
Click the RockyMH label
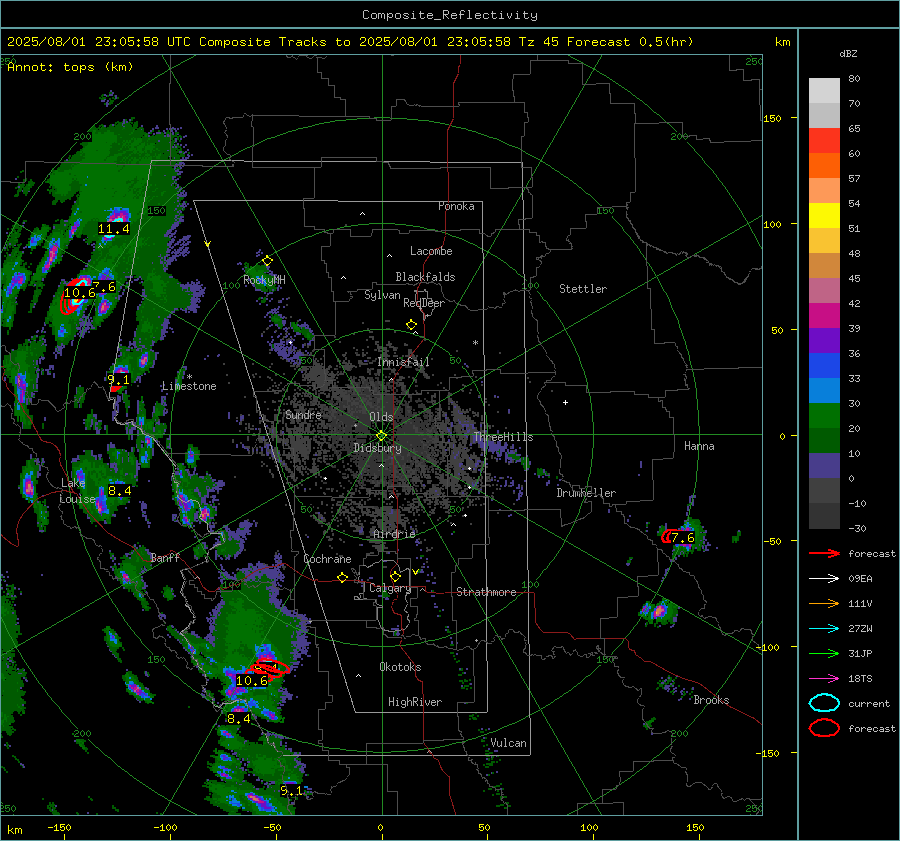coord(264,280)
